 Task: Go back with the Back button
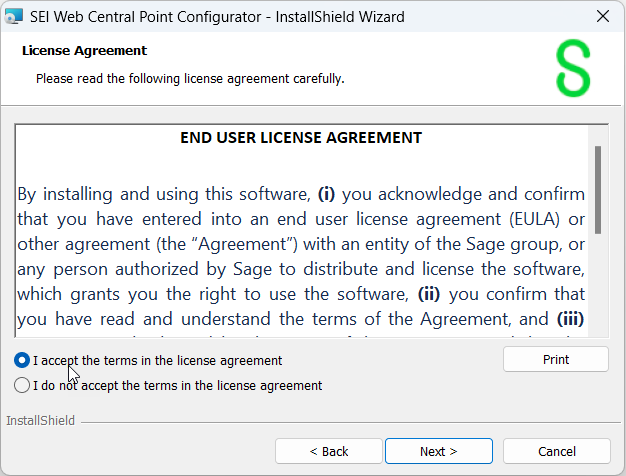pos(329,451)
